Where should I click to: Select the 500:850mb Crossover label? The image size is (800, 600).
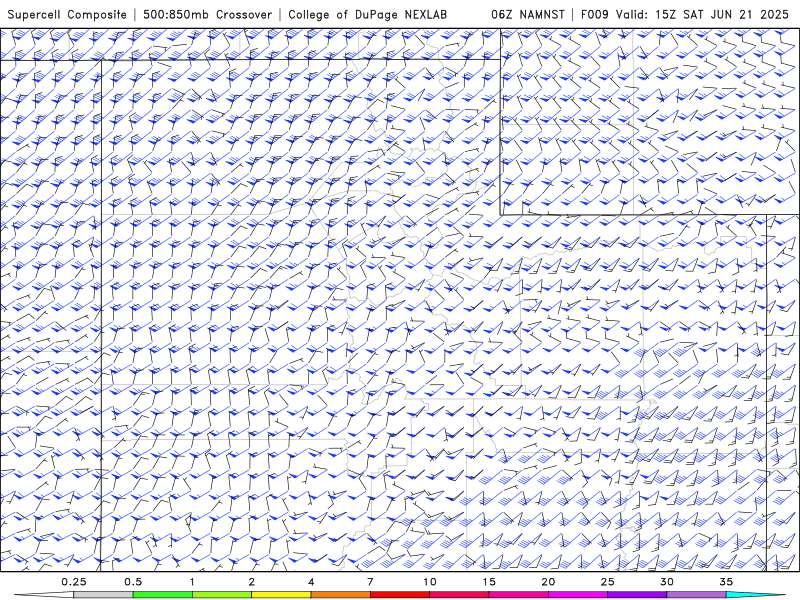pos(208,15)
